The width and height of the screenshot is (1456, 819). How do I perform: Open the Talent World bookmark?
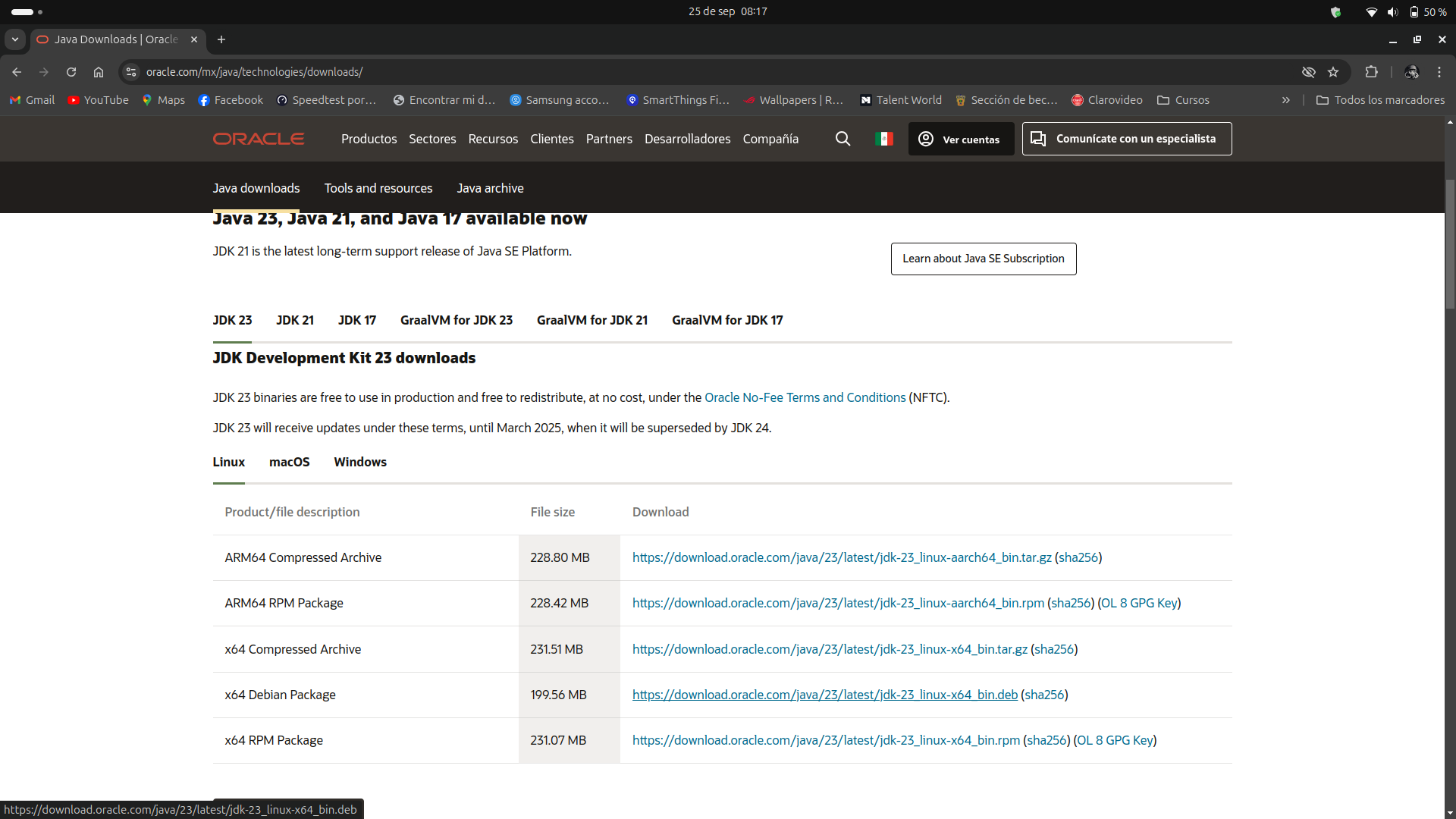[x=901, y=100]
